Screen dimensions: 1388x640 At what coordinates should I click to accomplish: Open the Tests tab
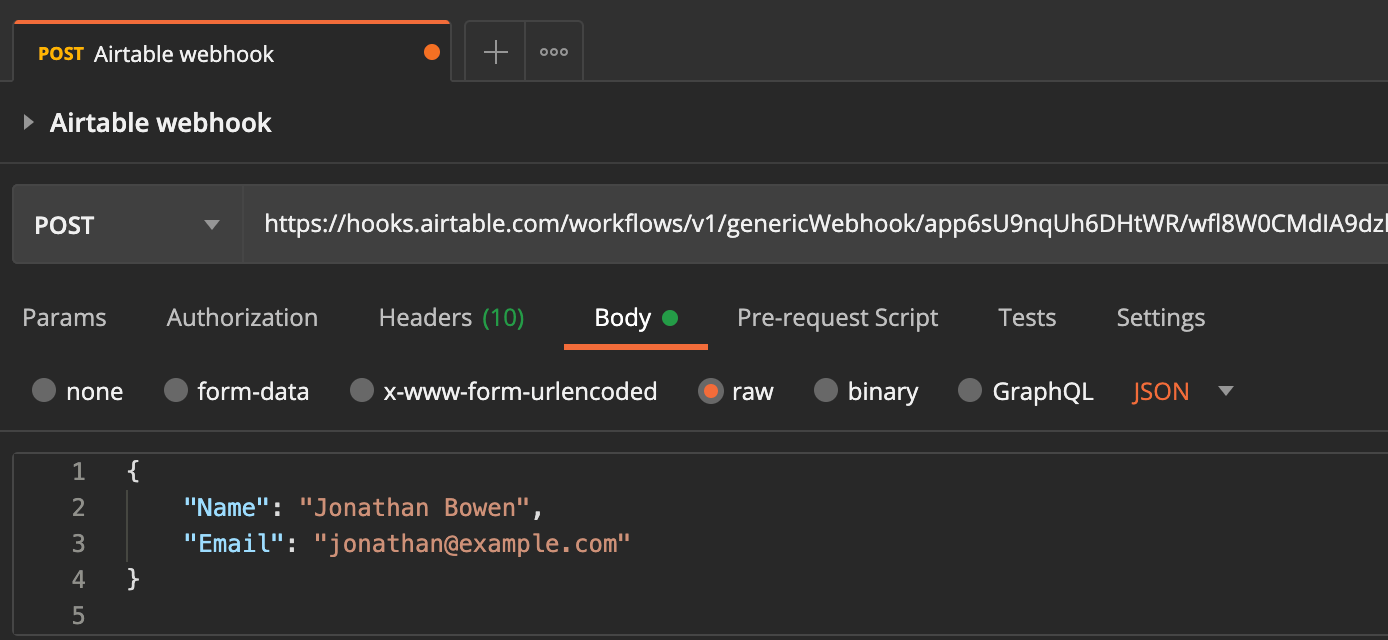1027,318
